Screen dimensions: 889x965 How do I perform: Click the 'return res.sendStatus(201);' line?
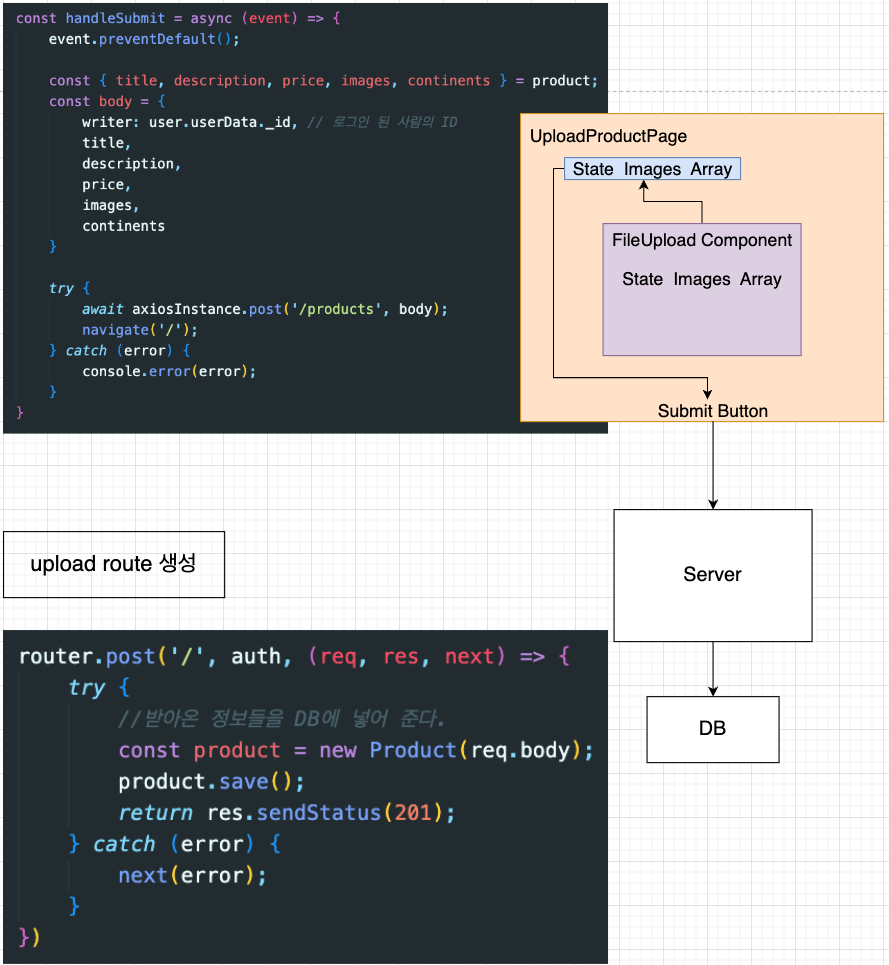pyautogui.click(x=287, y=813)
